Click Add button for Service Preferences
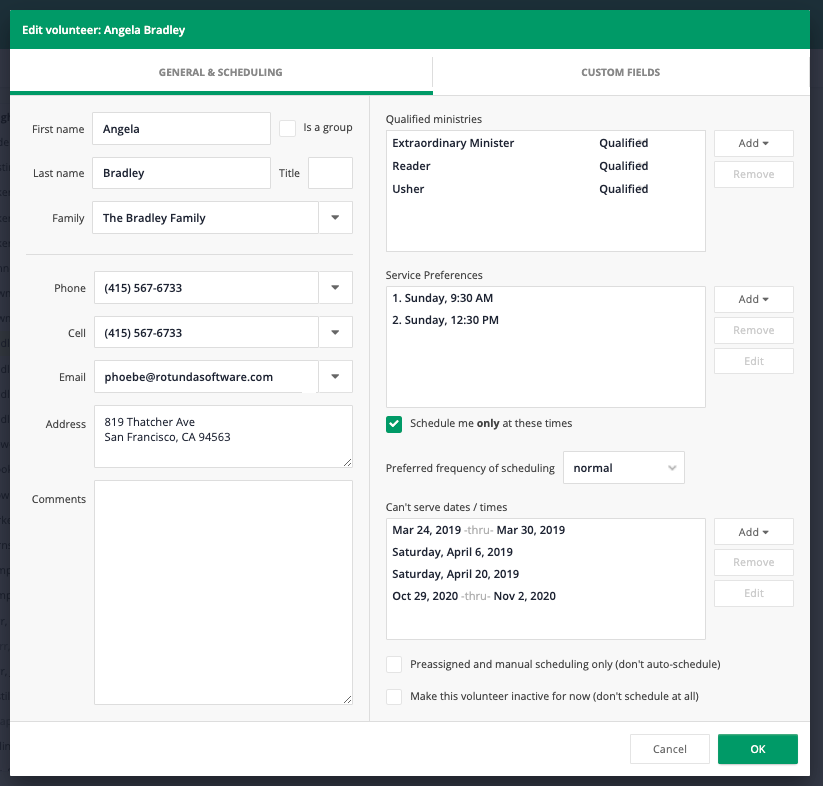The image size is (823, 786). pyautogui.click(x=753, y=299)
